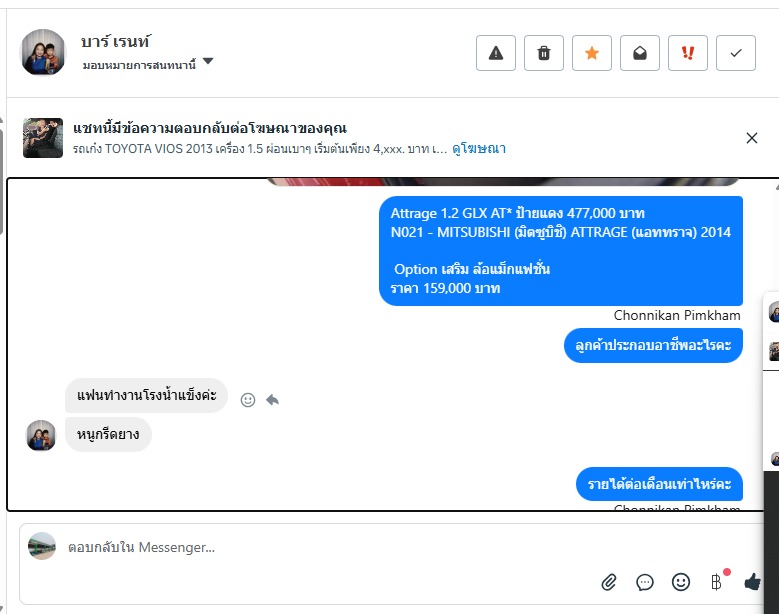Image resolution: width=779 pixels, height=614 pixels.
Task: Attach a file with paperclip icon
Action: pyautogui.click(x=609, y=582)
